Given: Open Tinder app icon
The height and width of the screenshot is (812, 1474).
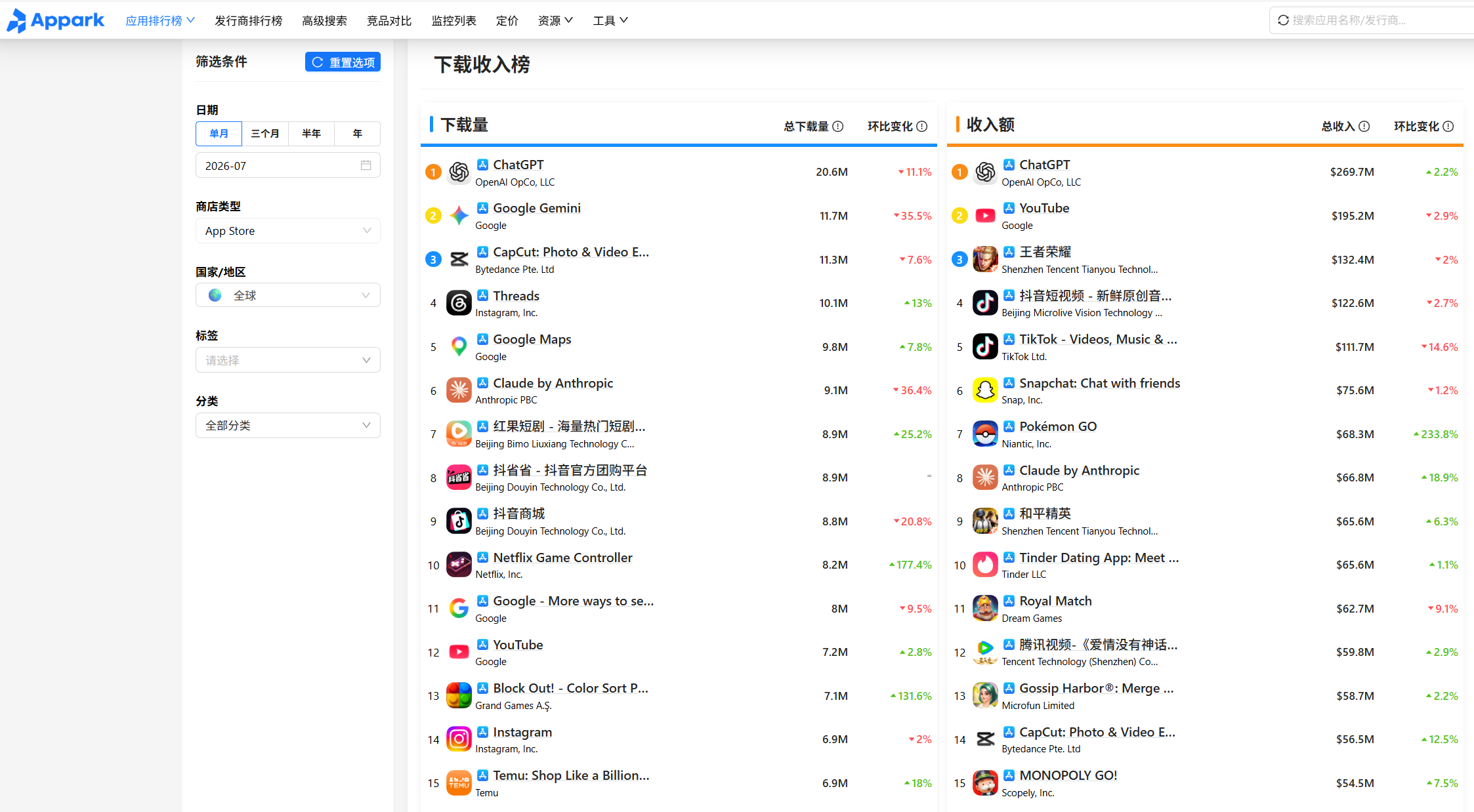Looking at the screenshot, I should pyautogui.click(x=985, y=565).
